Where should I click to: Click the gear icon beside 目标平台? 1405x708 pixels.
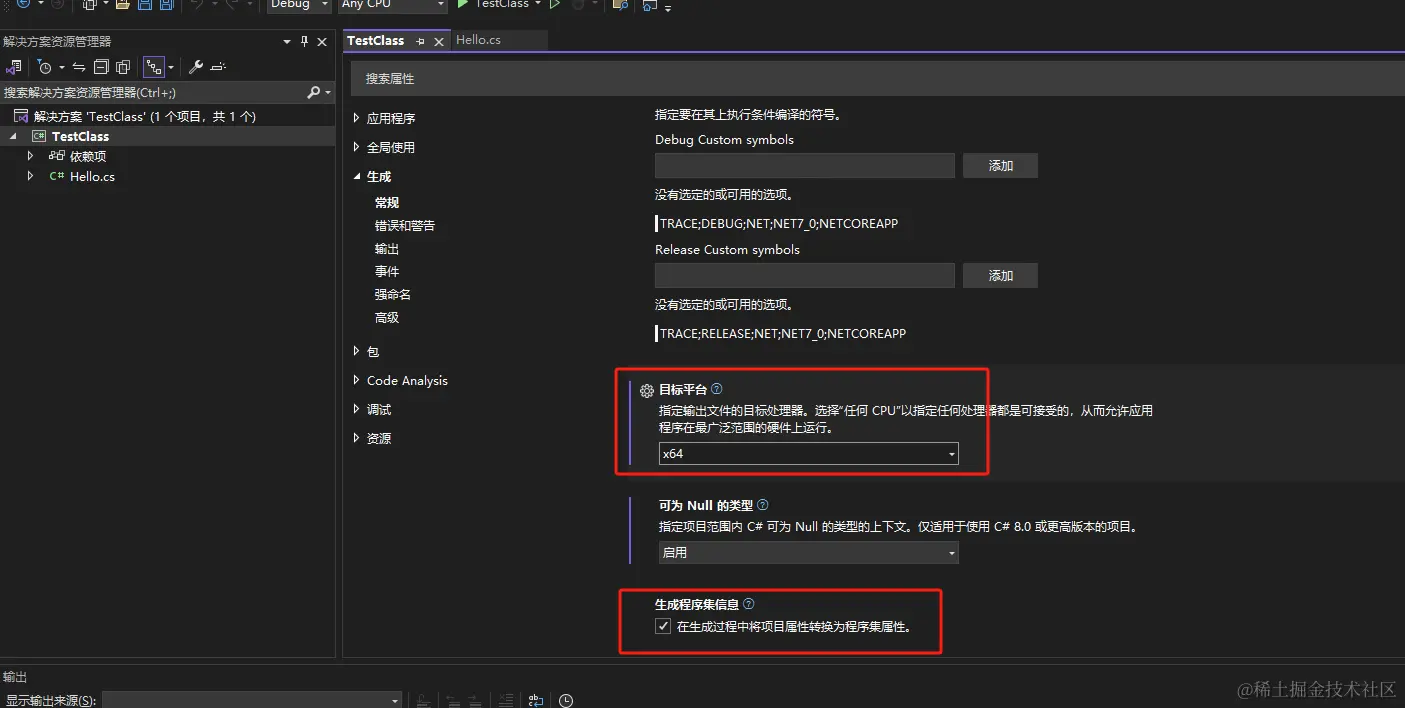(647, 390)
